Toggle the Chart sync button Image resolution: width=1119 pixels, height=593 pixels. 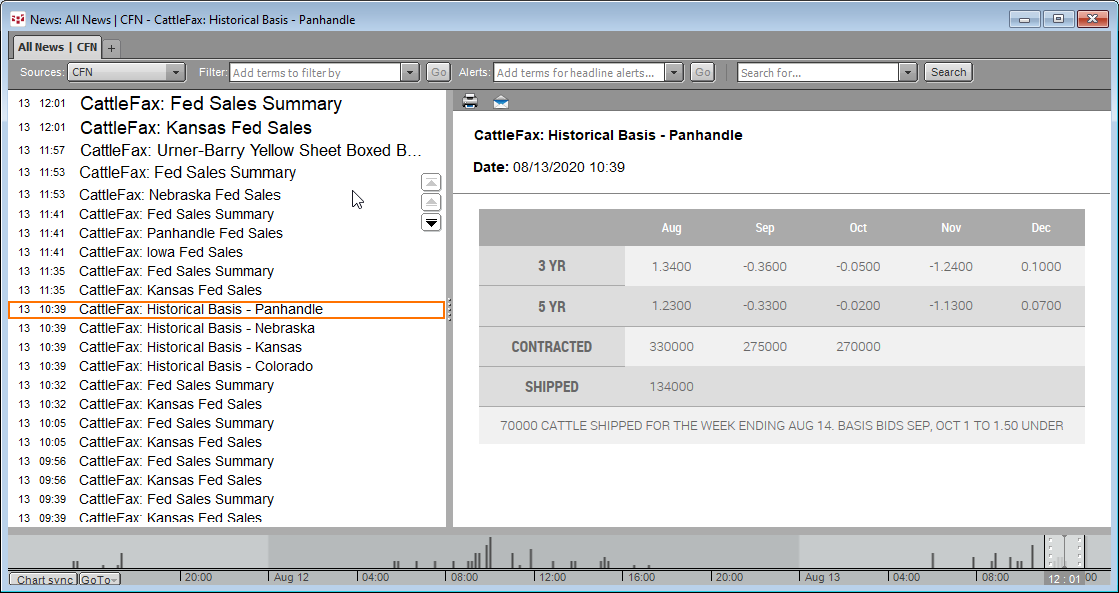[44, 580]
